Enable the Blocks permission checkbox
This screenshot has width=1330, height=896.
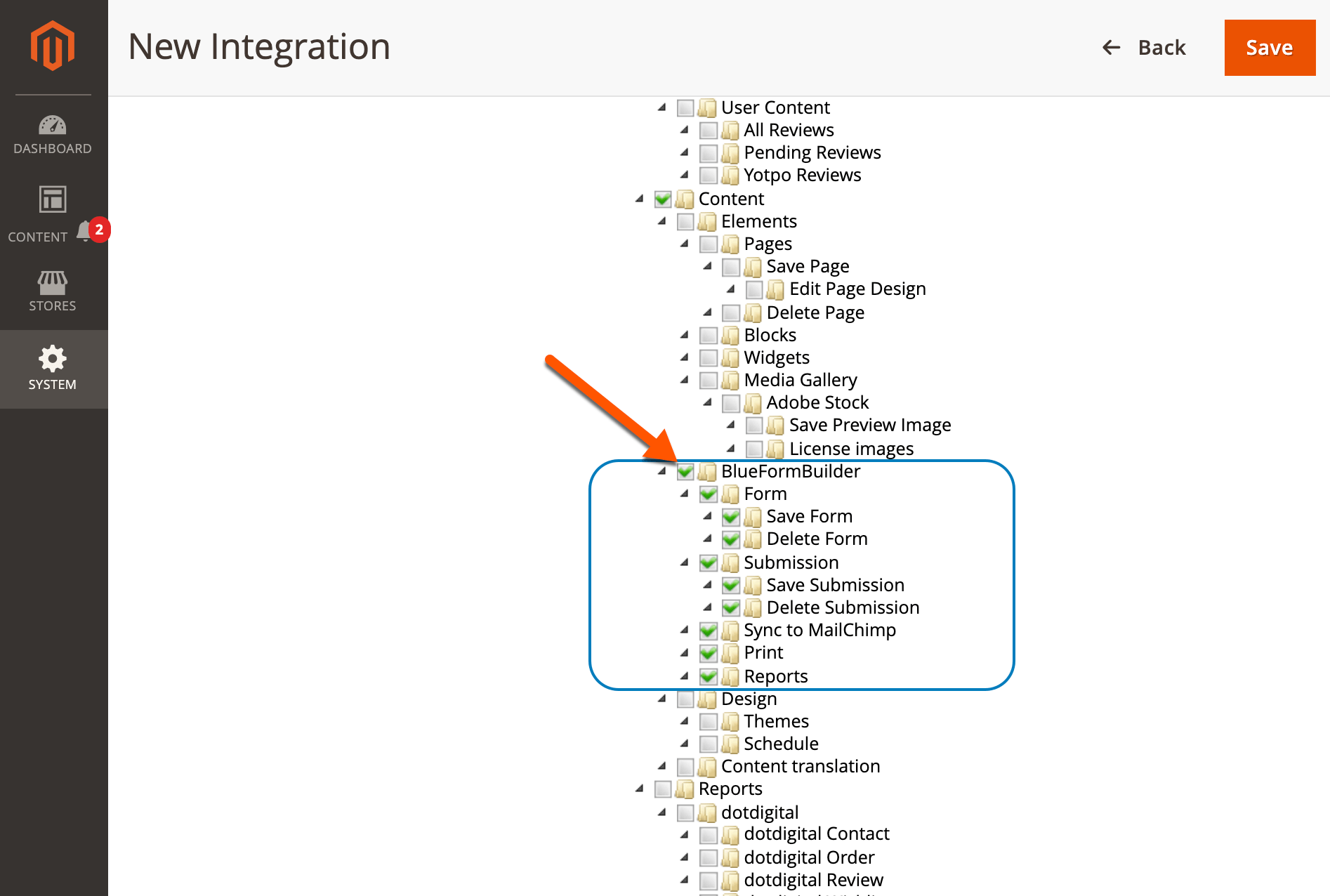click(708, 336)
